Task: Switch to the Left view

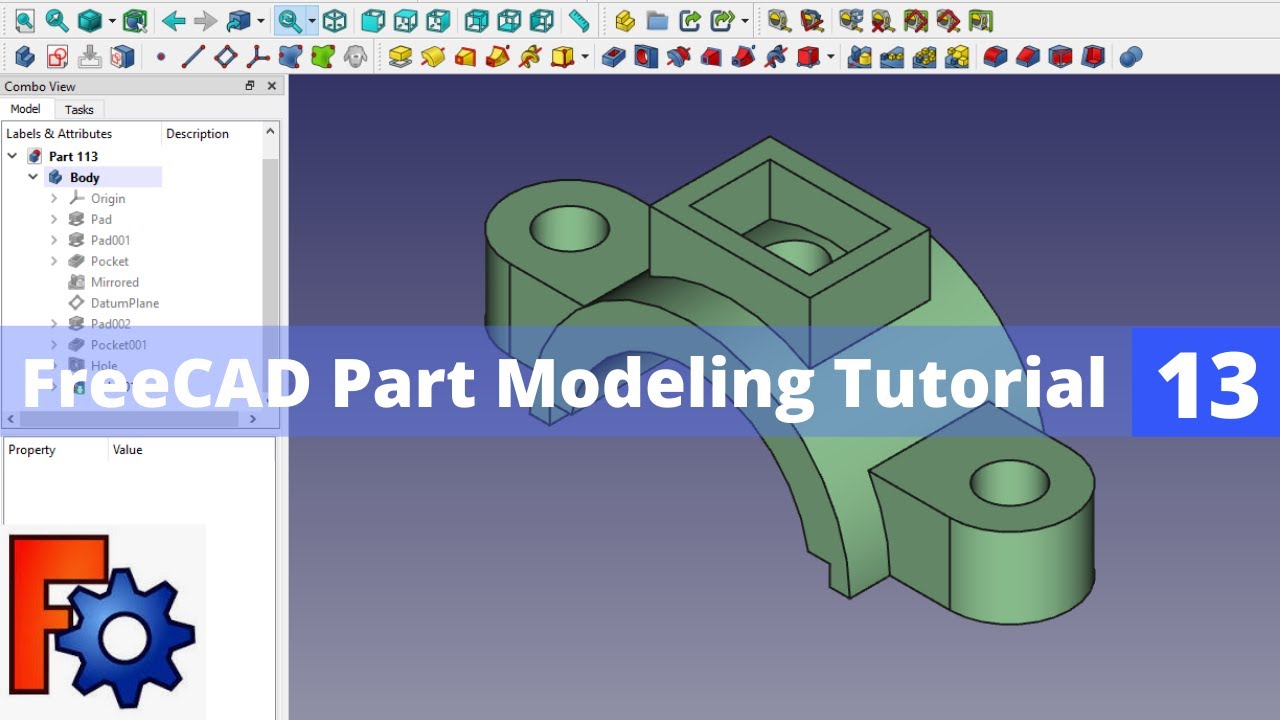Action: pyautogui.click(x=541, y=20)
